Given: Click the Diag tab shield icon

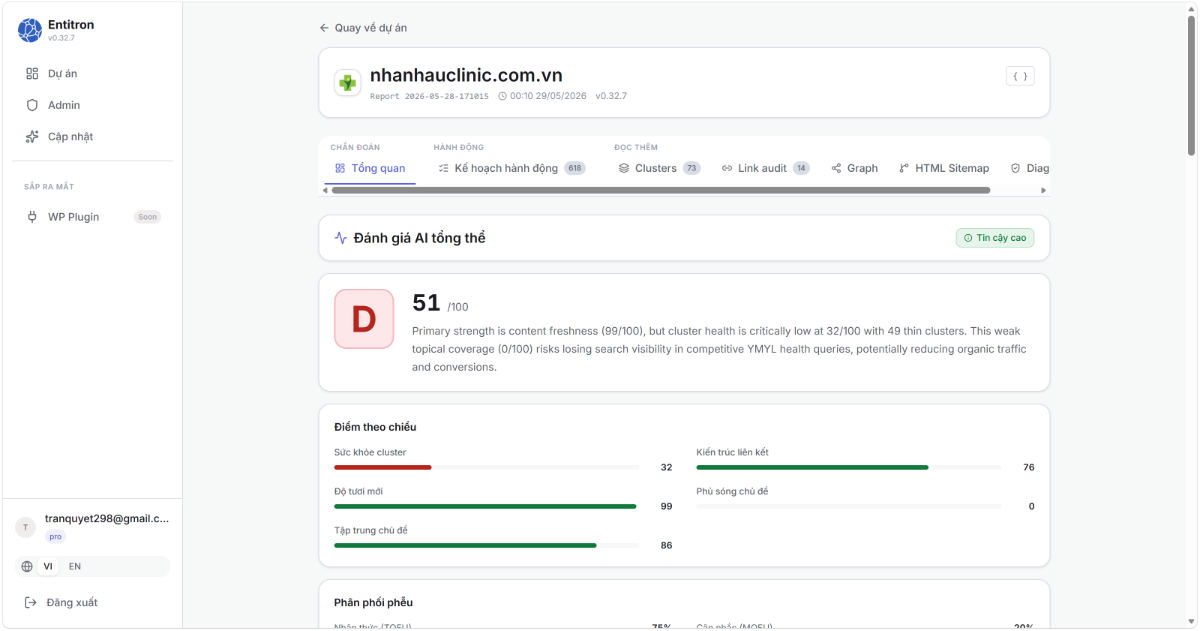Looking at the screenshot, I should 1015,168.
